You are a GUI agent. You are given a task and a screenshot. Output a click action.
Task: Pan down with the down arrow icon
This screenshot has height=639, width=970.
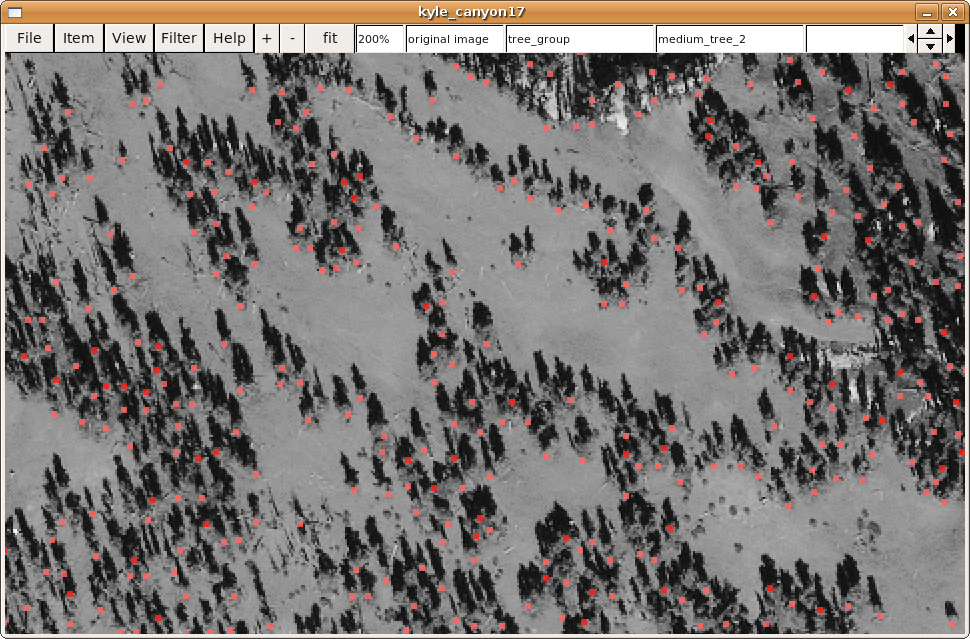pos(930,46)
